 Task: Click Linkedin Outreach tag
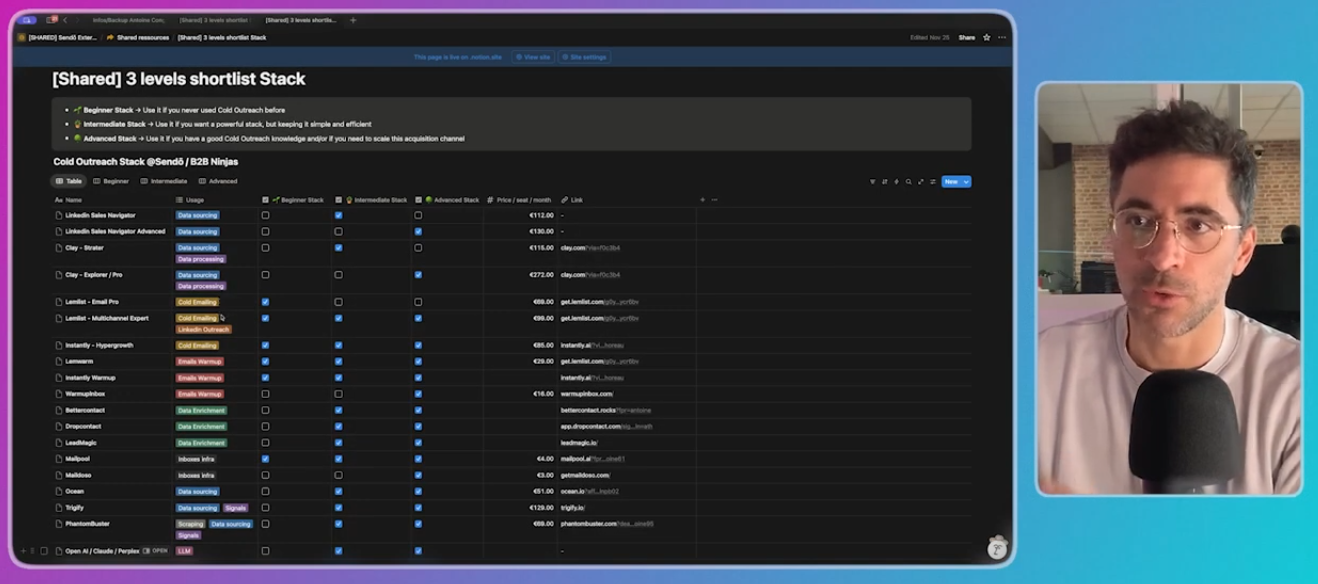[x=204, y=329]
